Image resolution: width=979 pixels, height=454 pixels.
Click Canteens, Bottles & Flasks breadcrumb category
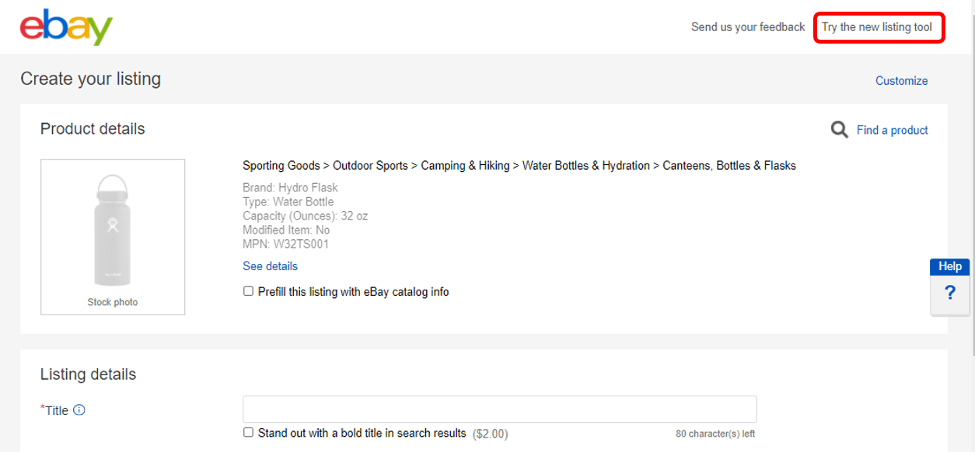click(729, 165)
